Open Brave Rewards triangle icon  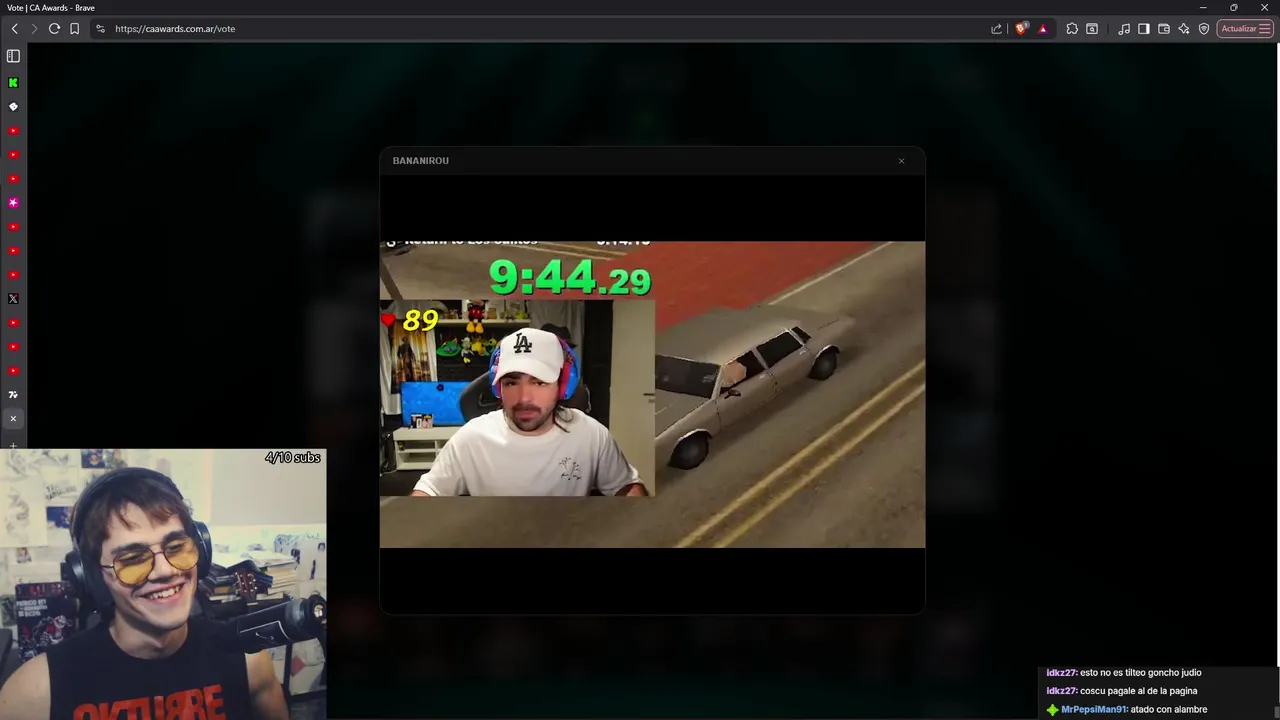point(1043,29)
